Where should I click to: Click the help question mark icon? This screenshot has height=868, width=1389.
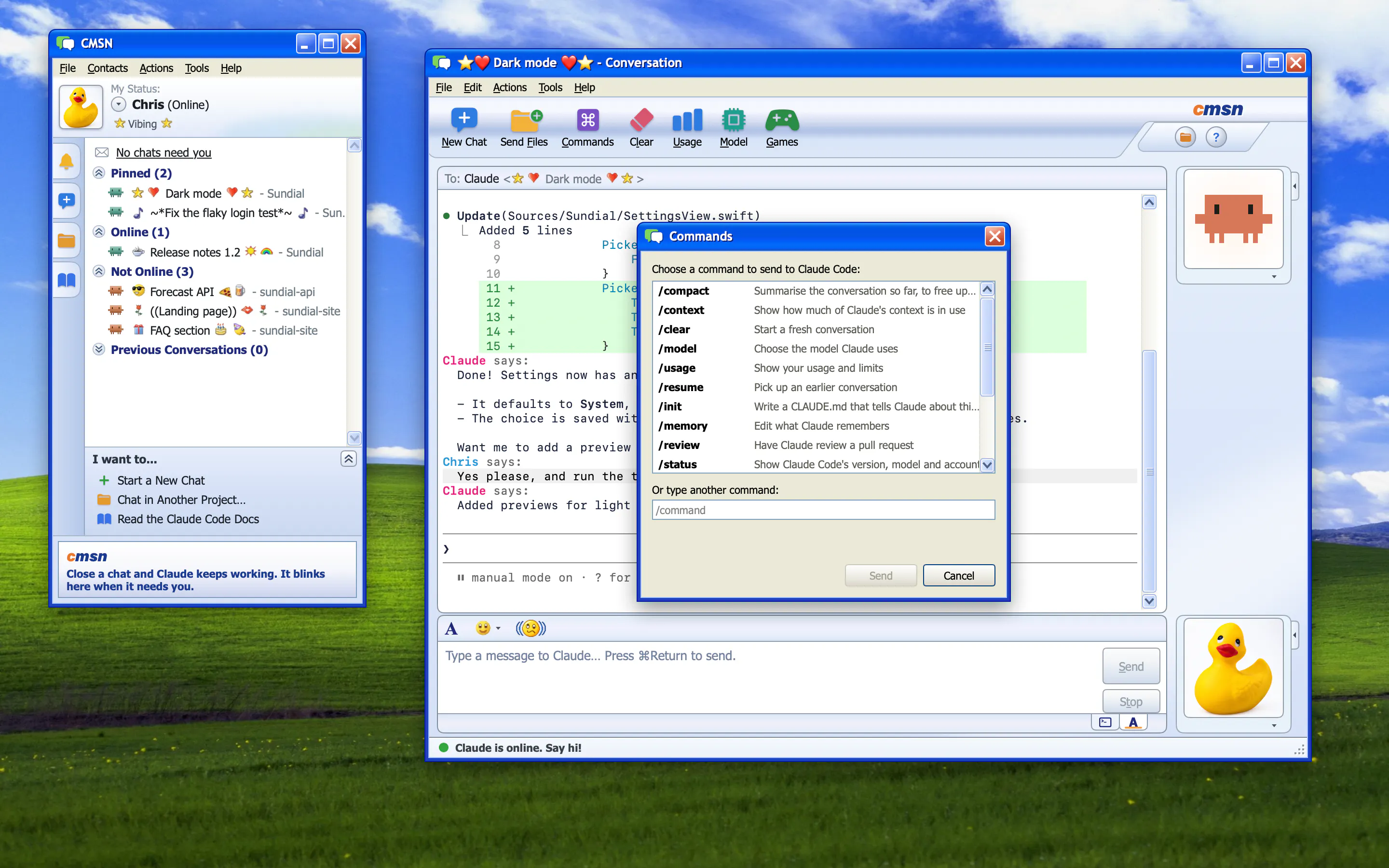1215,137
